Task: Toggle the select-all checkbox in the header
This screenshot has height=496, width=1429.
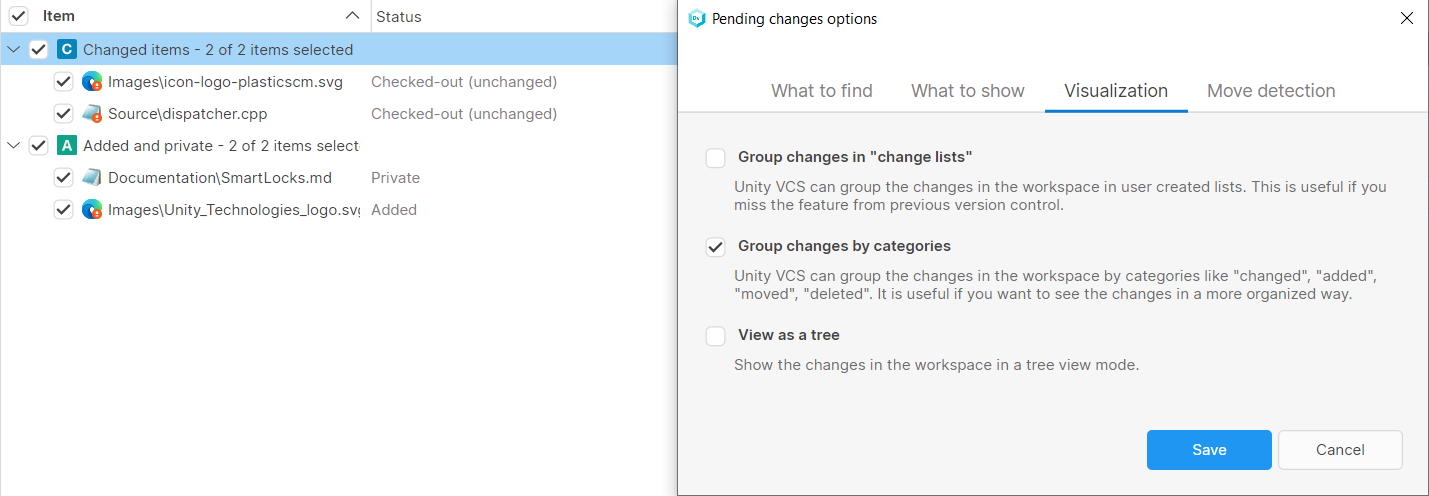Action: pos(19,16)
